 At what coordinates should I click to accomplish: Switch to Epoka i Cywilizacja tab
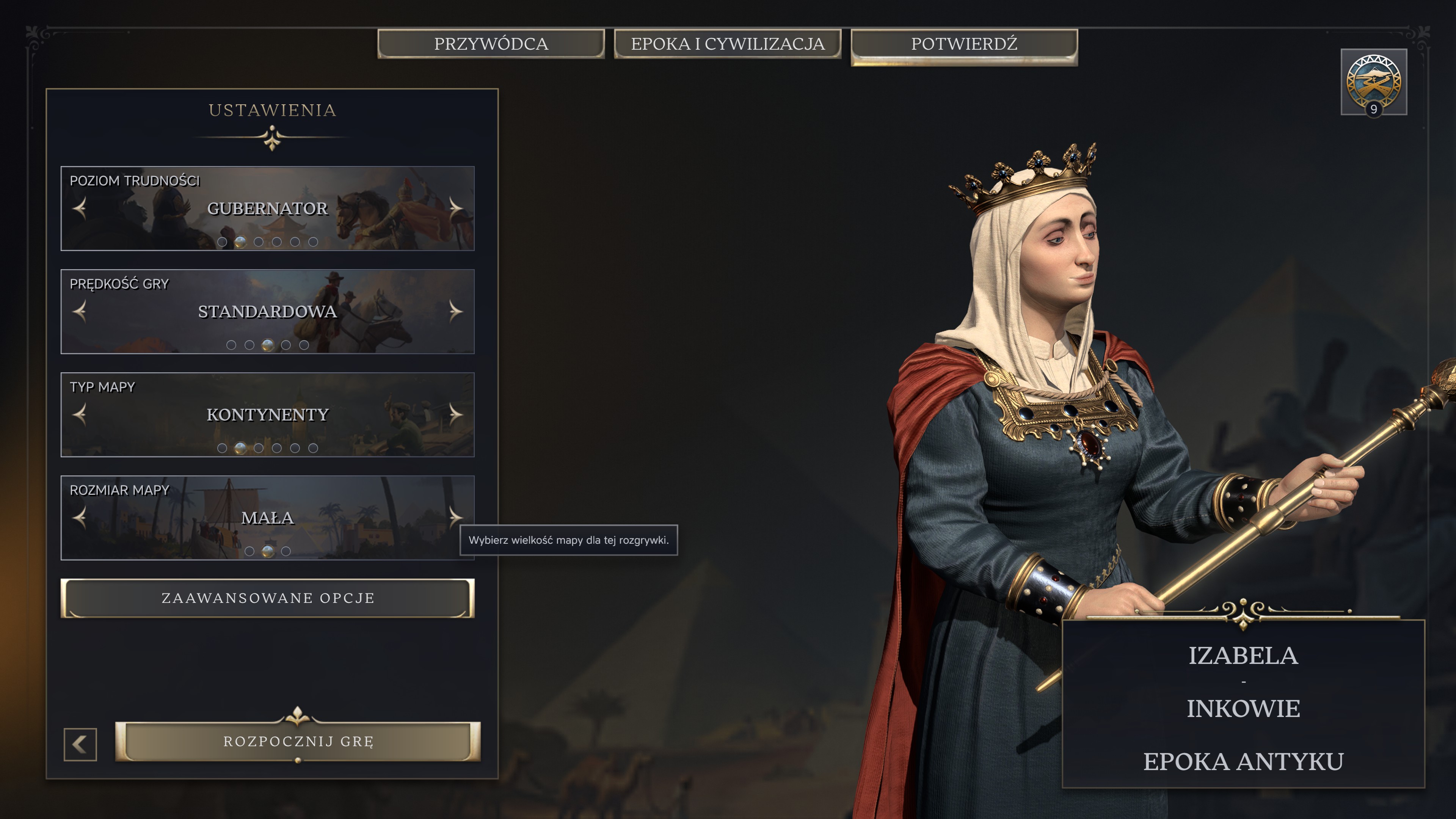728,44
